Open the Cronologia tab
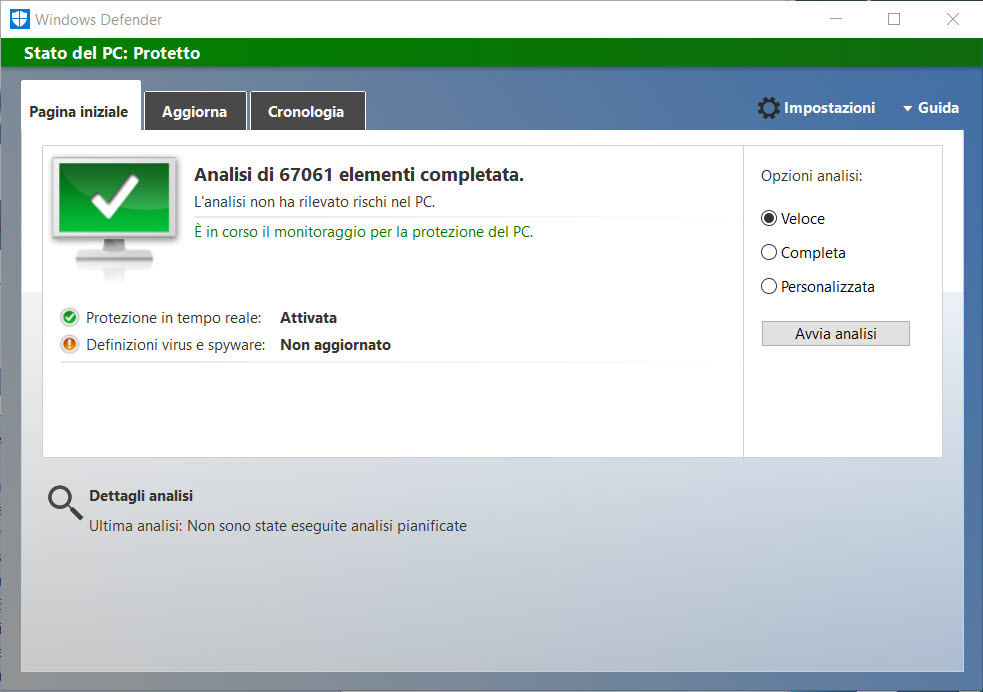The height and width of the screenshot is (692, 983). [x=307, y=112]
